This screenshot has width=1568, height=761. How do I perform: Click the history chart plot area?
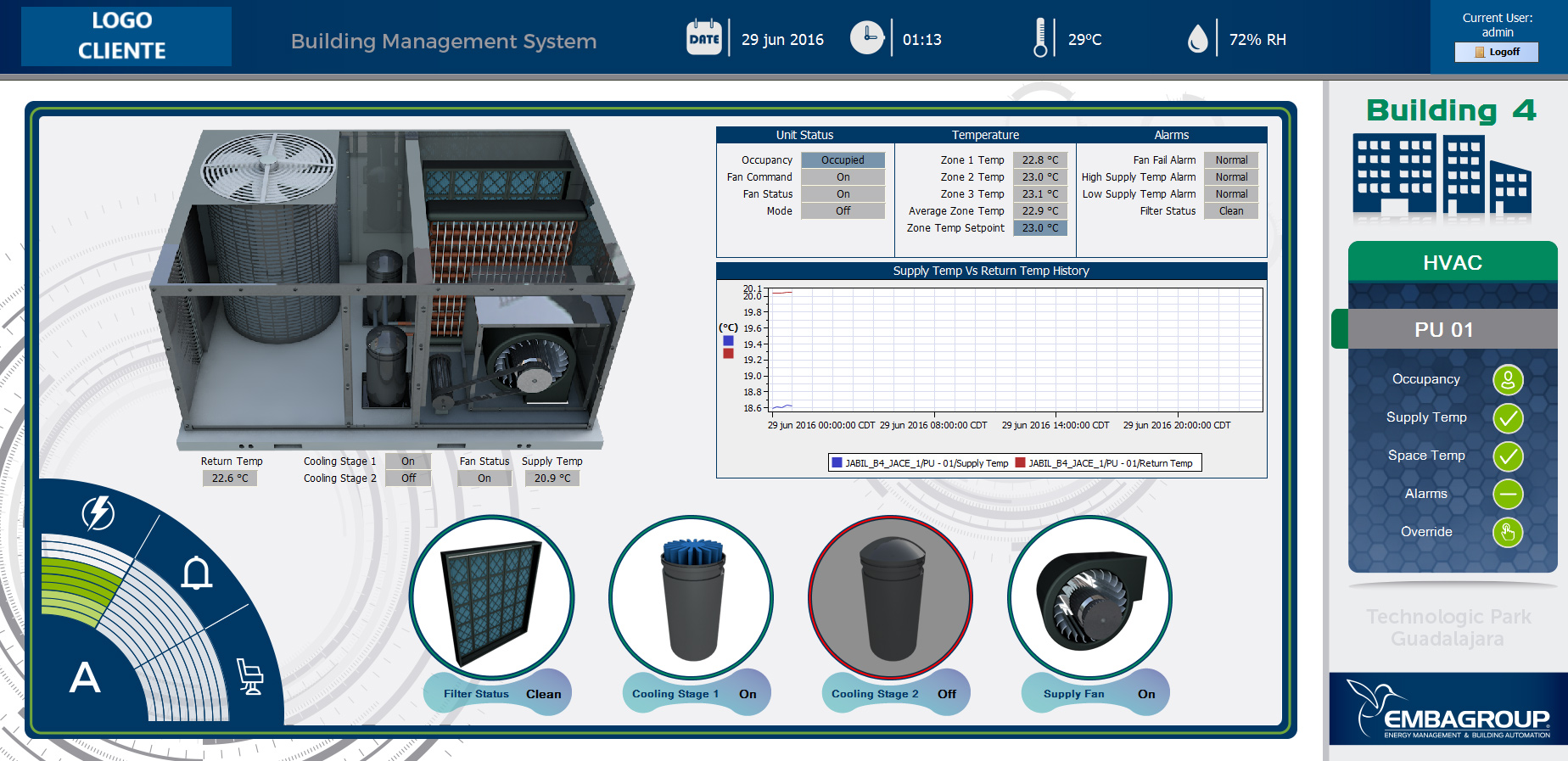click(1016, 350)
